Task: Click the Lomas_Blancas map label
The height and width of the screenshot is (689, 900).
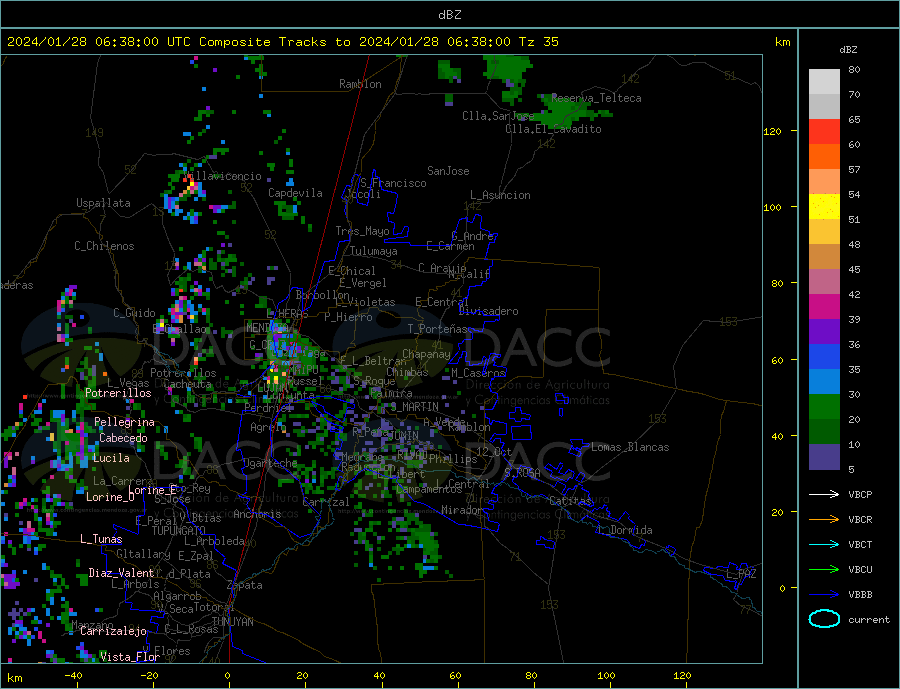Action: pyautogui.click(x=630, y=447)
